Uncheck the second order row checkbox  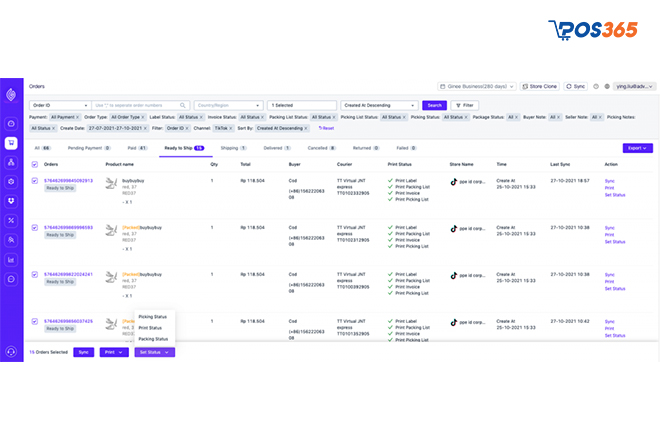pos(35,227)
